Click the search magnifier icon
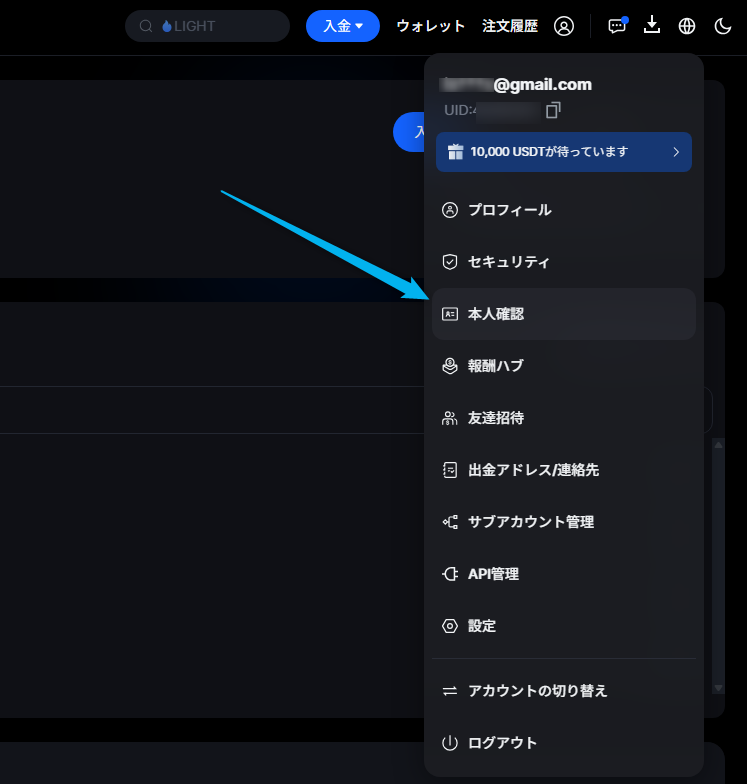 click(x=146, y=26)
